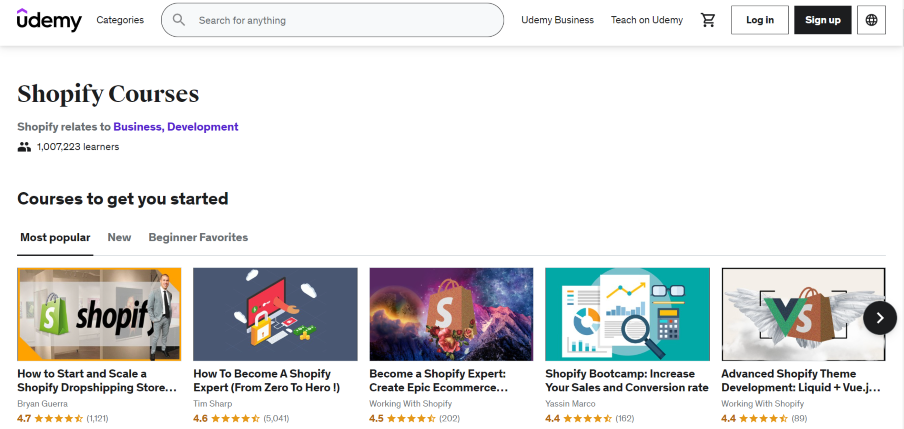Open 'Become a Shopify Expert: Create Epic Ecommerce' title
Image resolution: width=904 pixels, height=429 pixels.
439,381
